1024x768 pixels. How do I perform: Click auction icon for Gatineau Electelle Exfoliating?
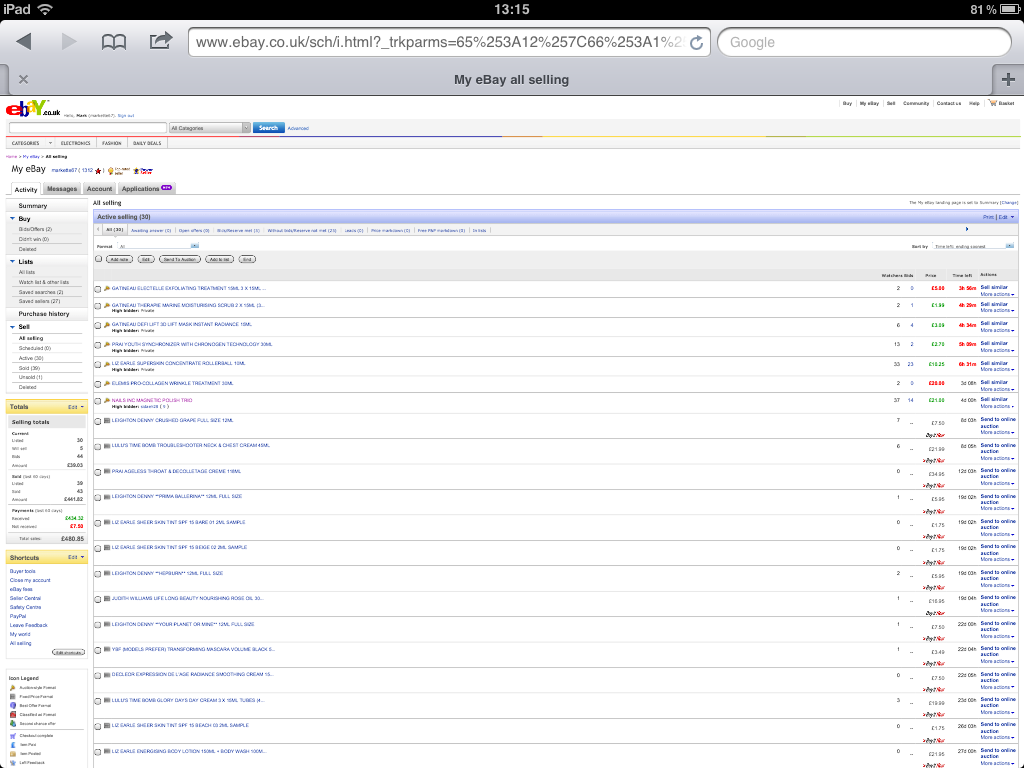click(107, 288)
